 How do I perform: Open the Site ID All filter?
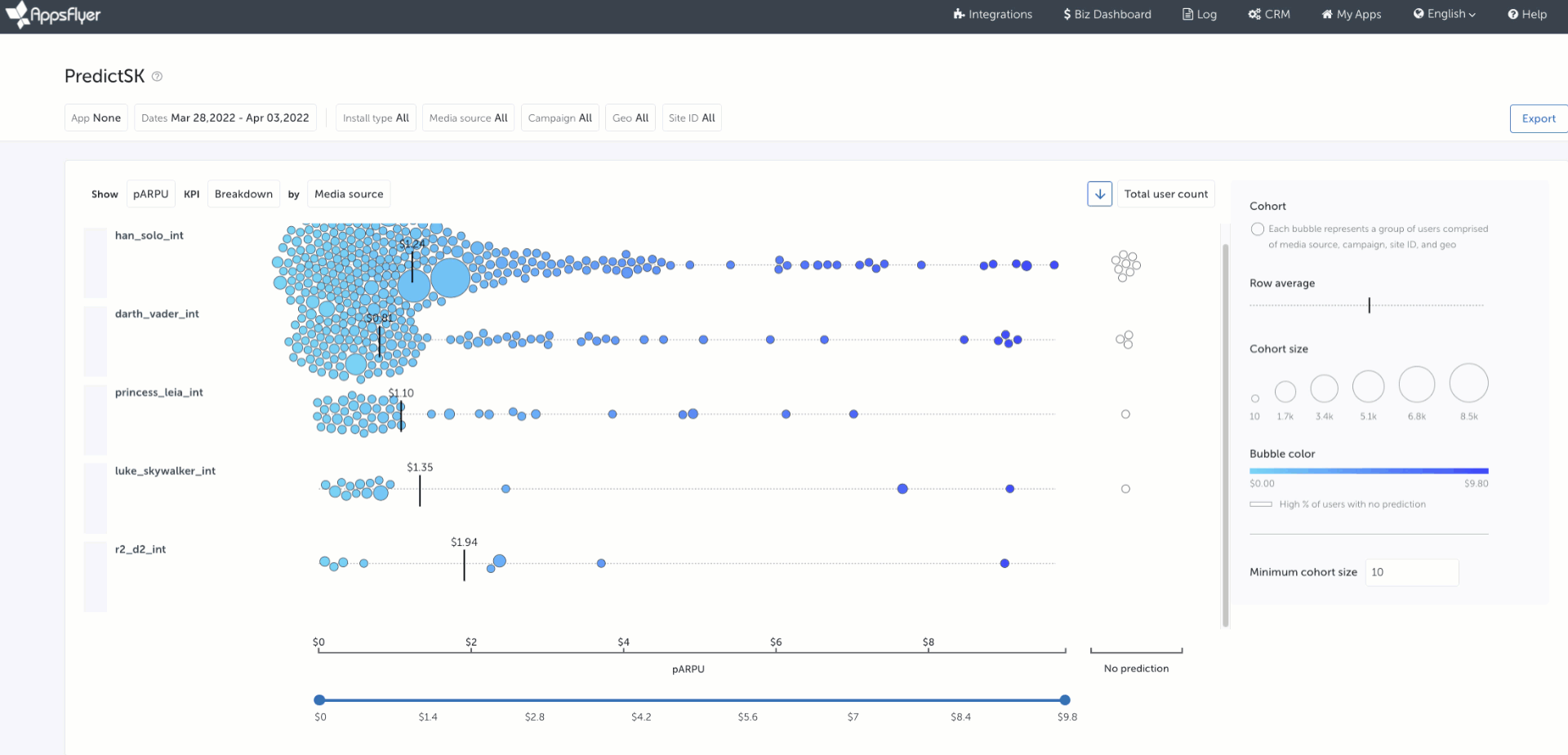click(692, 118)
